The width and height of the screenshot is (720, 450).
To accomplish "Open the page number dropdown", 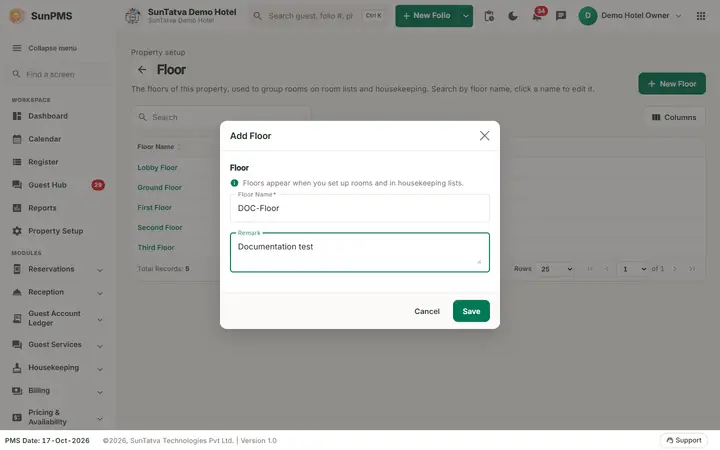I will (632, 269).
